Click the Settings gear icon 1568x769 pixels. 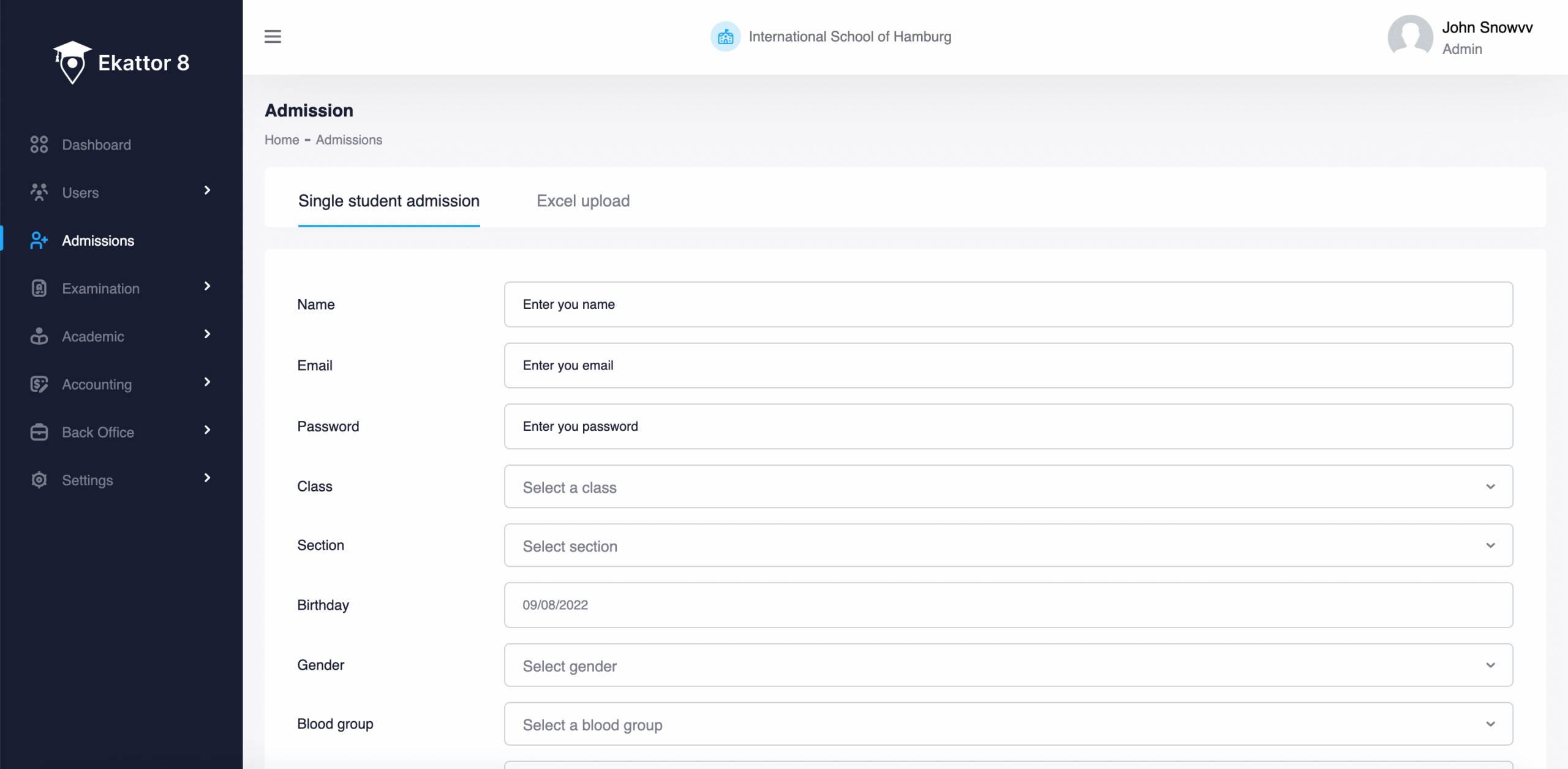(39, 480)
